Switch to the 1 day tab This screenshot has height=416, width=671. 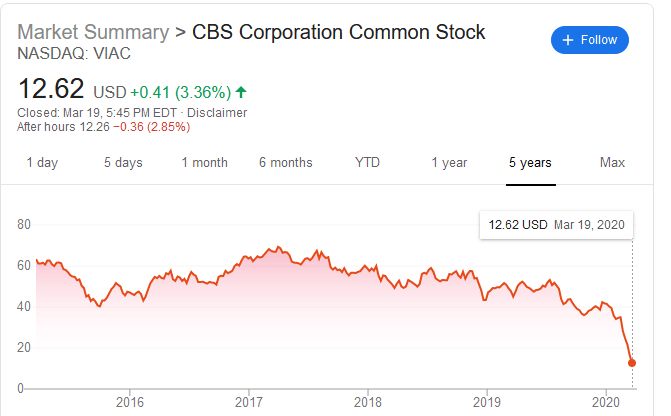coord(42,162)
